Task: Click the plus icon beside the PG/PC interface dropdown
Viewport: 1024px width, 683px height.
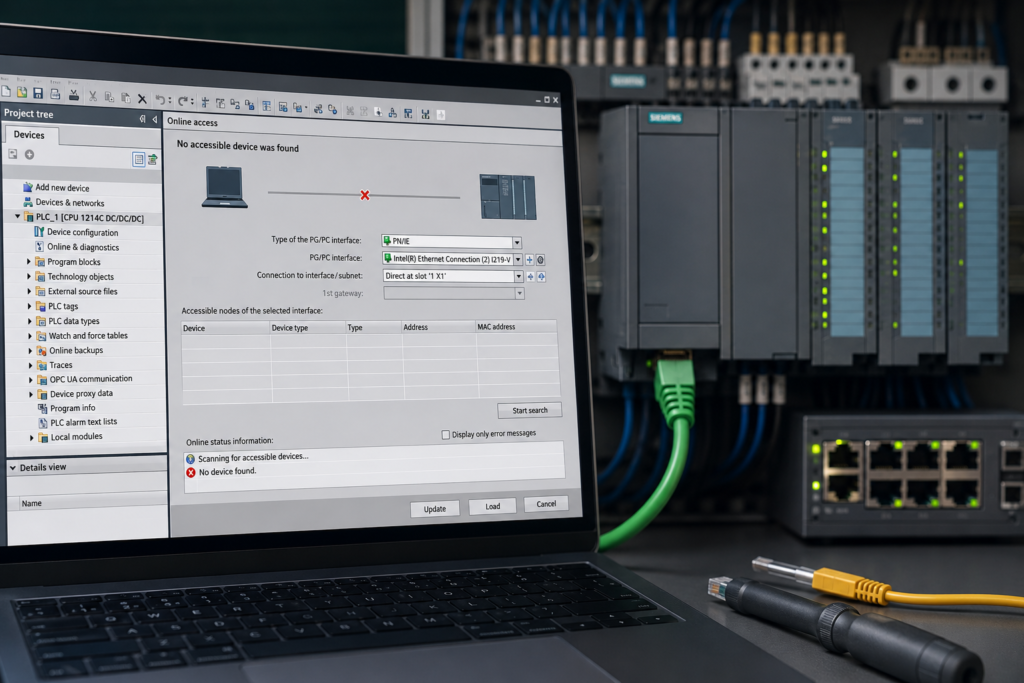Action: (x=530, y=259)
